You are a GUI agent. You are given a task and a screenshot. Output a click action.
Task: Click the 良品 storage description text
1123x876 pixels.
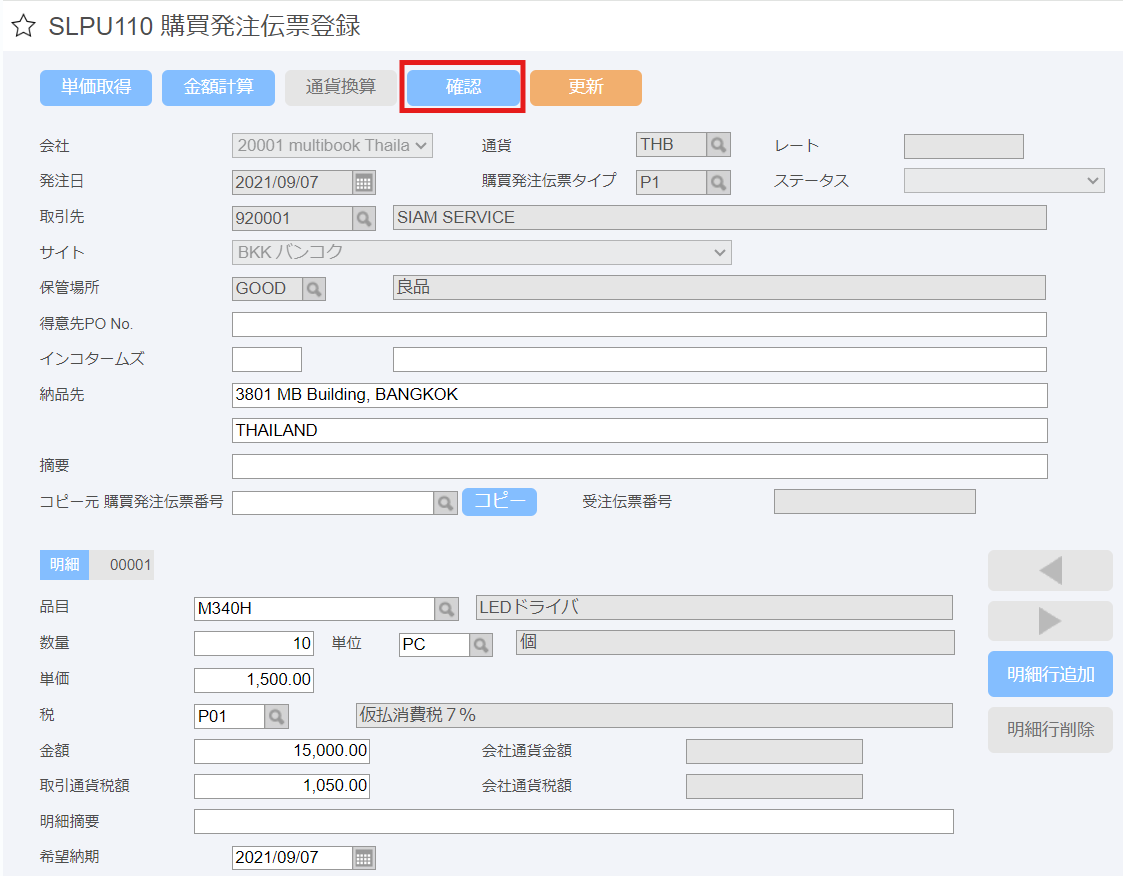pos(413,287)
